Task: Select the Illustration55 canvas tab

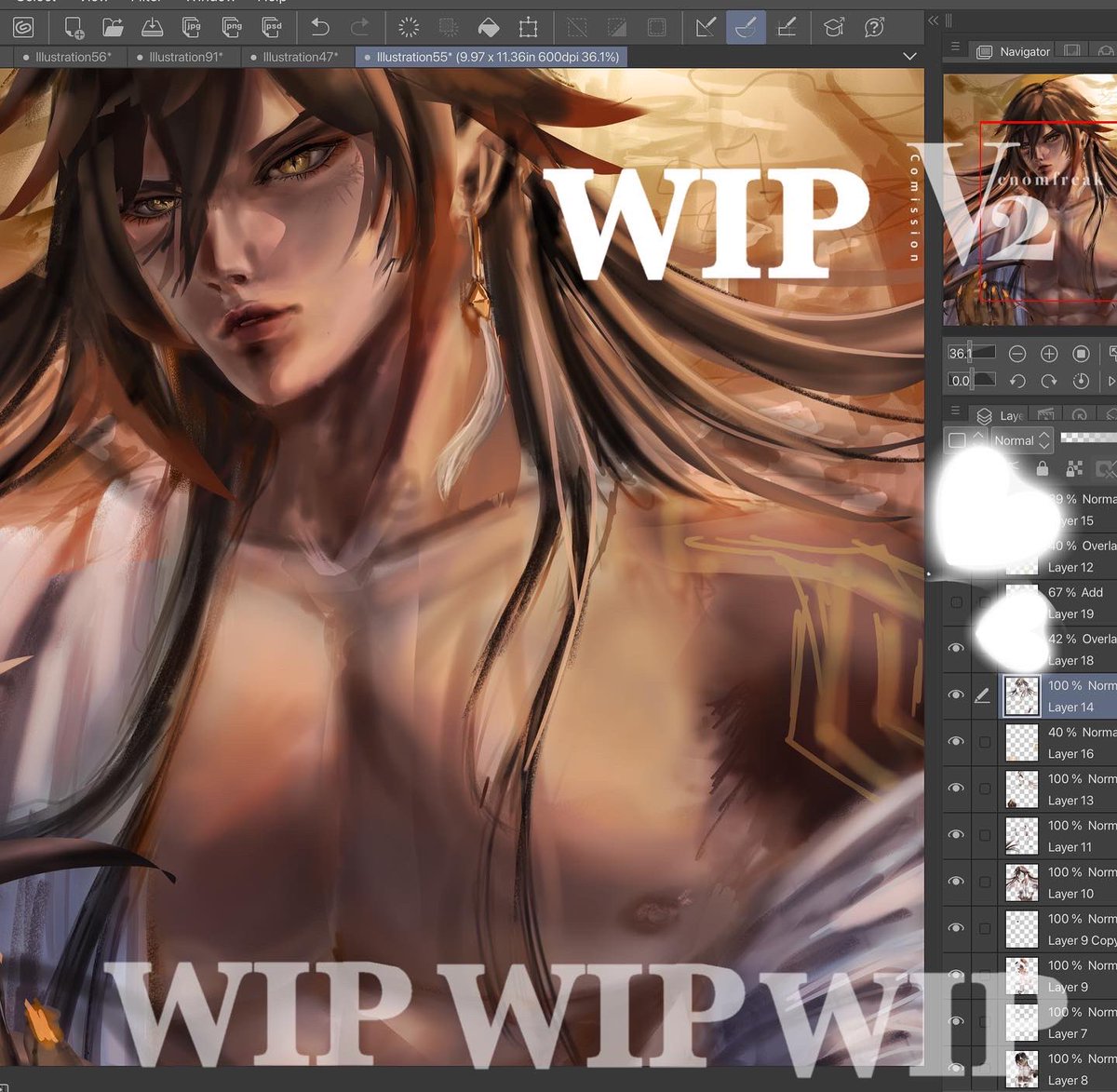Action: (x=491, y=57)
